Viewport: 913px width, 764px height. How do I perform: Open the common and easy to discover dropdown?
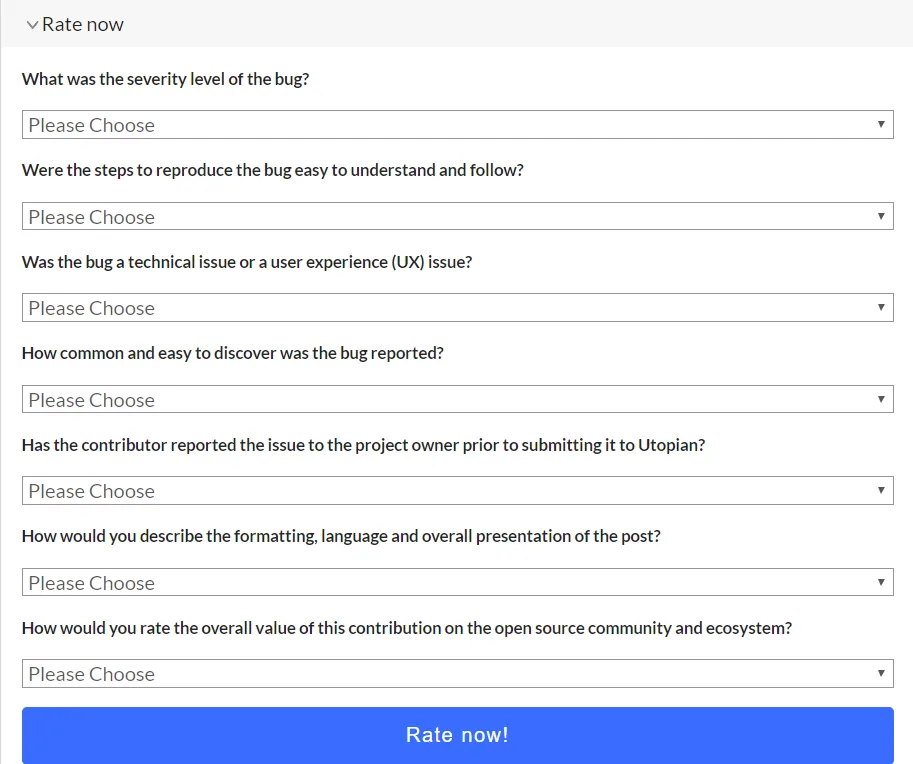[x=457, y=400]
